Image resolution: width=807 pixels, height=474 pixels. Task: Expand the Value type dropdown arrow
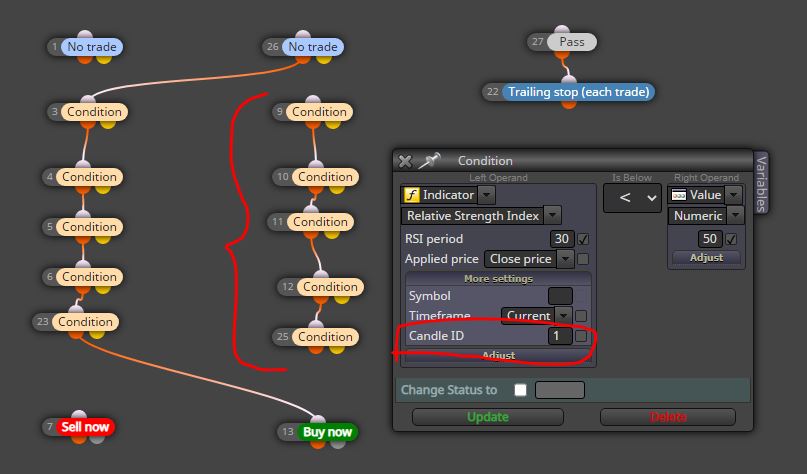click(x=734, y=195)
